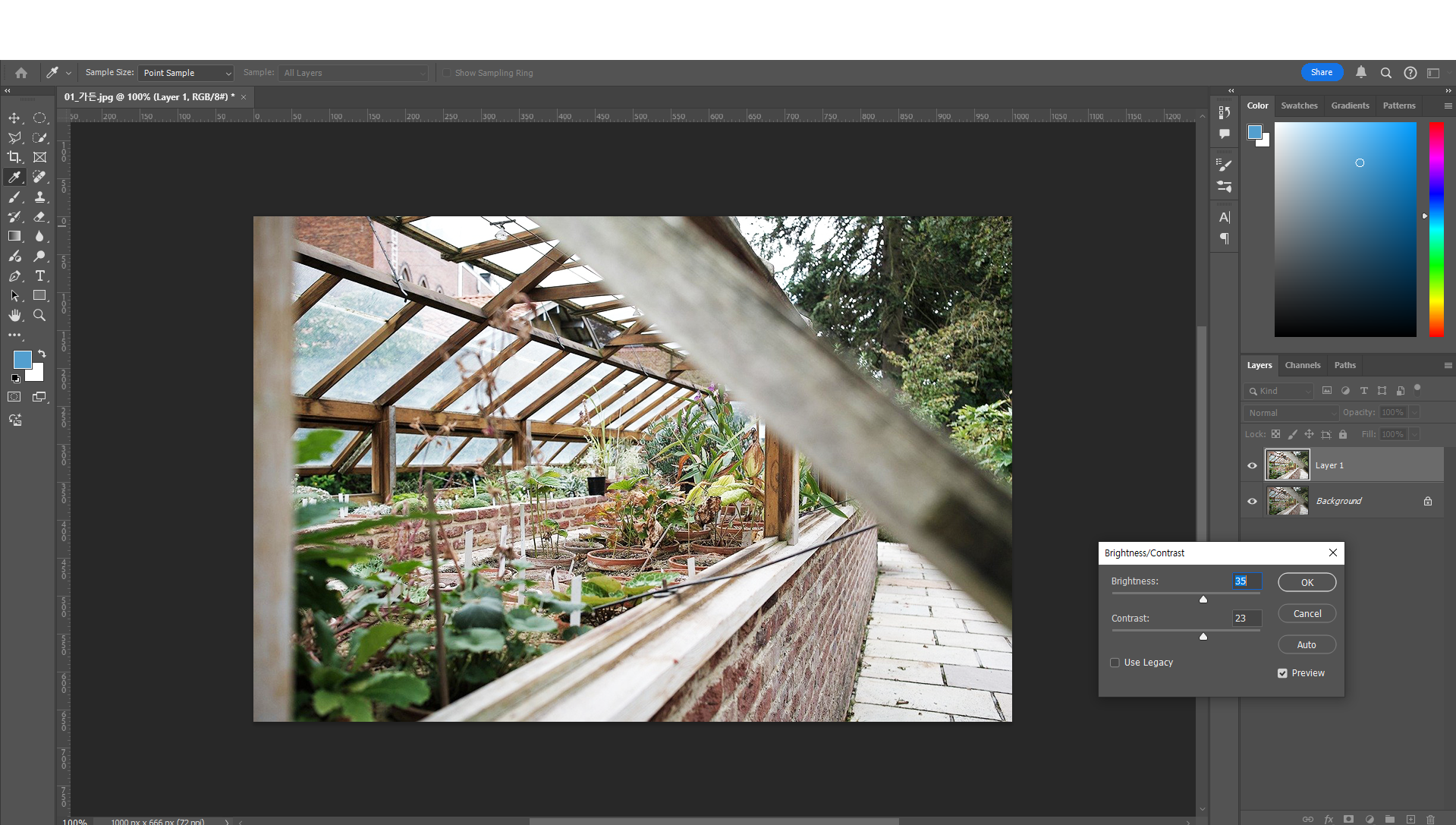Select the Frame tool
The width and height of the screenshot is (1456, 825).
(x=39, y=157)
